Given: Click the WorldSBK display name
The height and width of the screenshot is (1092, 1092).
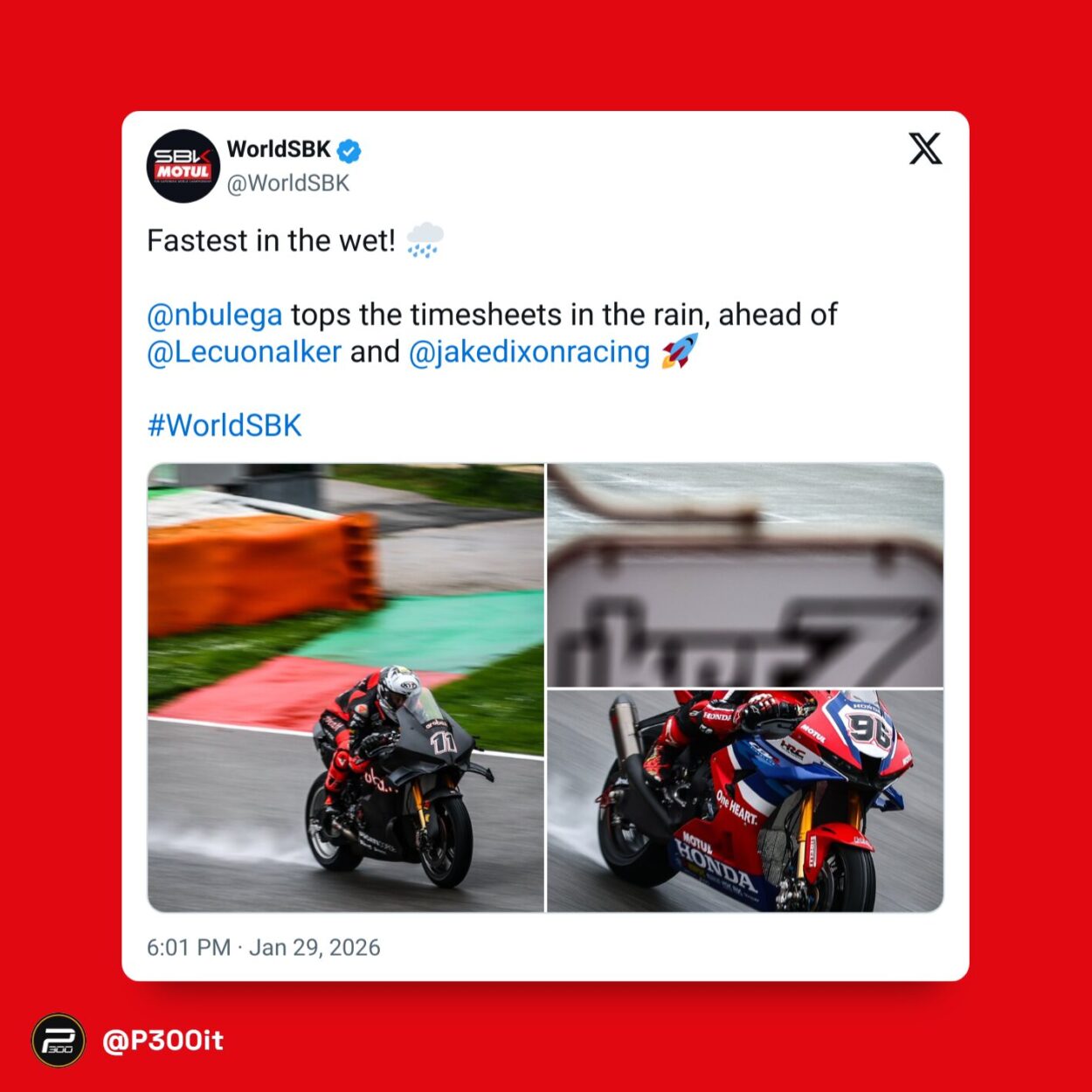Looking at the screenshot, I should click(279, 149).
